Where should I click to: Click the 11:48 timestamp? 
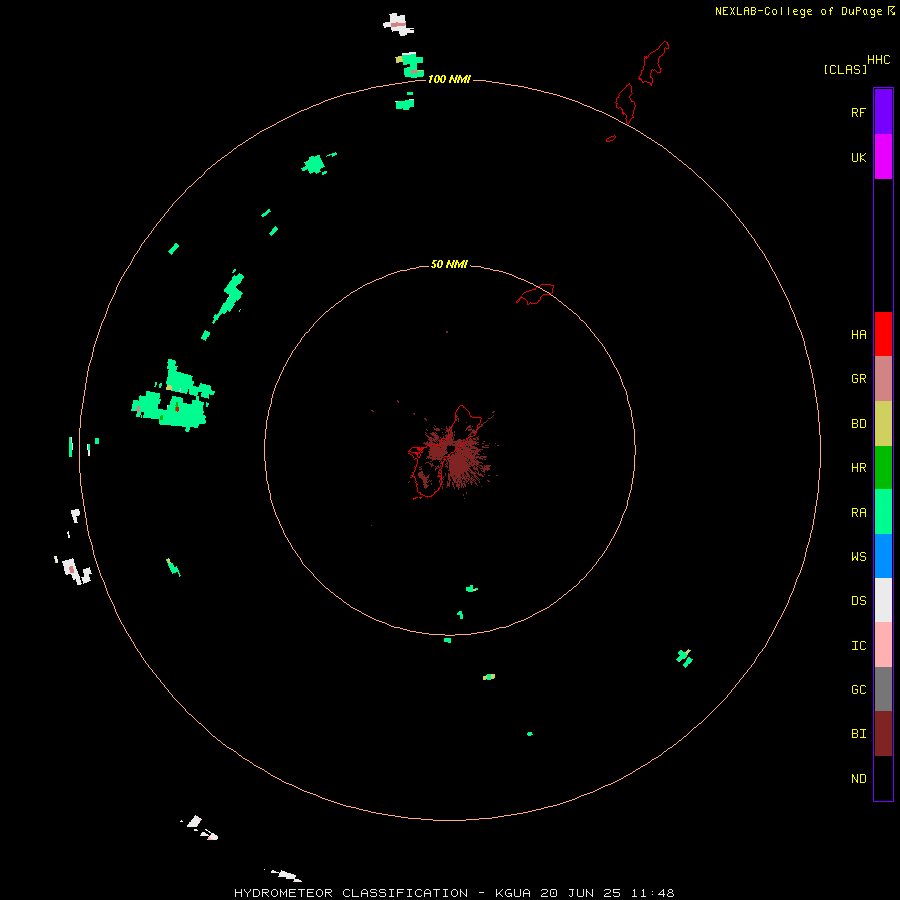pos(652,893)
